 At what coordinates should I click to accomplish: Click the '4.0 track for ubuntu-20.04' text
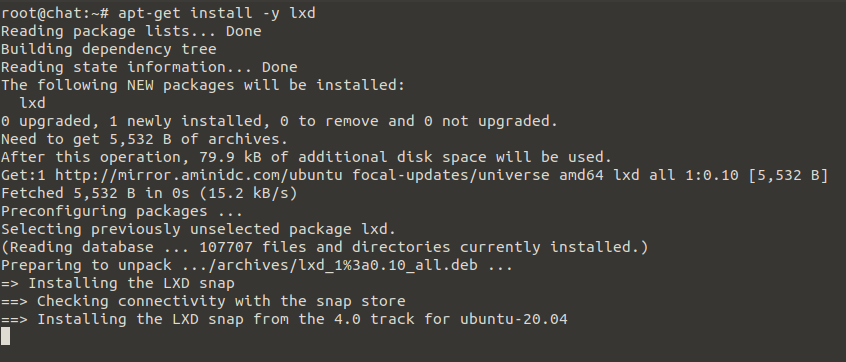(x=451, y=319)
